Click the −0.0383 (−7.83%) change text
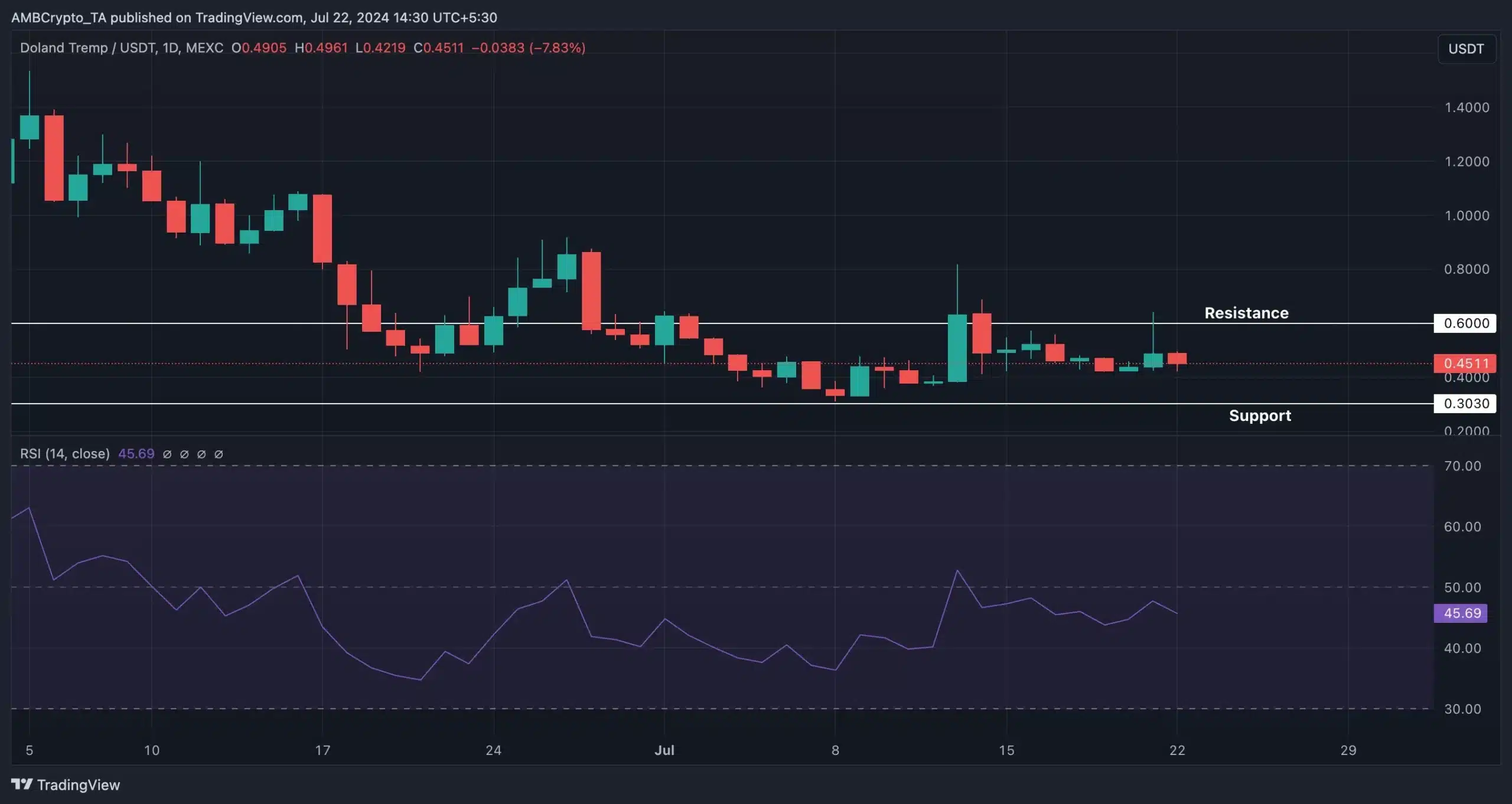 point(529,48)
